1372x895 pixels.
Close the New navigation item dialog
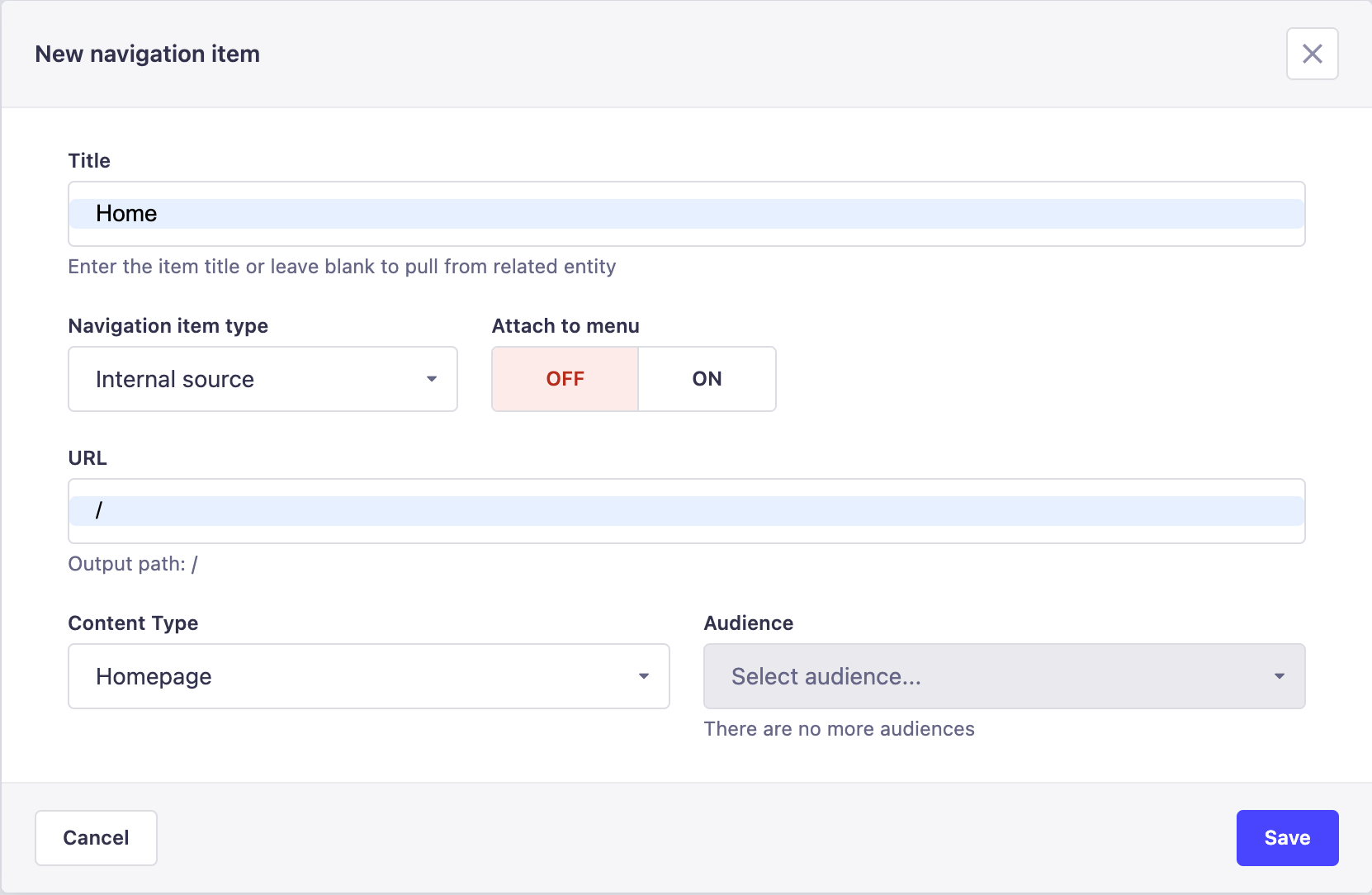click(x=1312, y=54)
